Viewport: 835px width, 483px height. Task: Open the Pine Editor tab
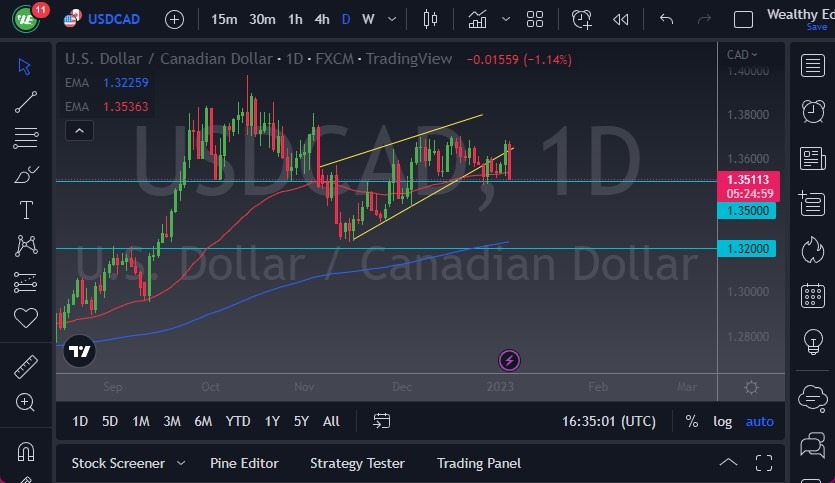(x=244, y=463)
